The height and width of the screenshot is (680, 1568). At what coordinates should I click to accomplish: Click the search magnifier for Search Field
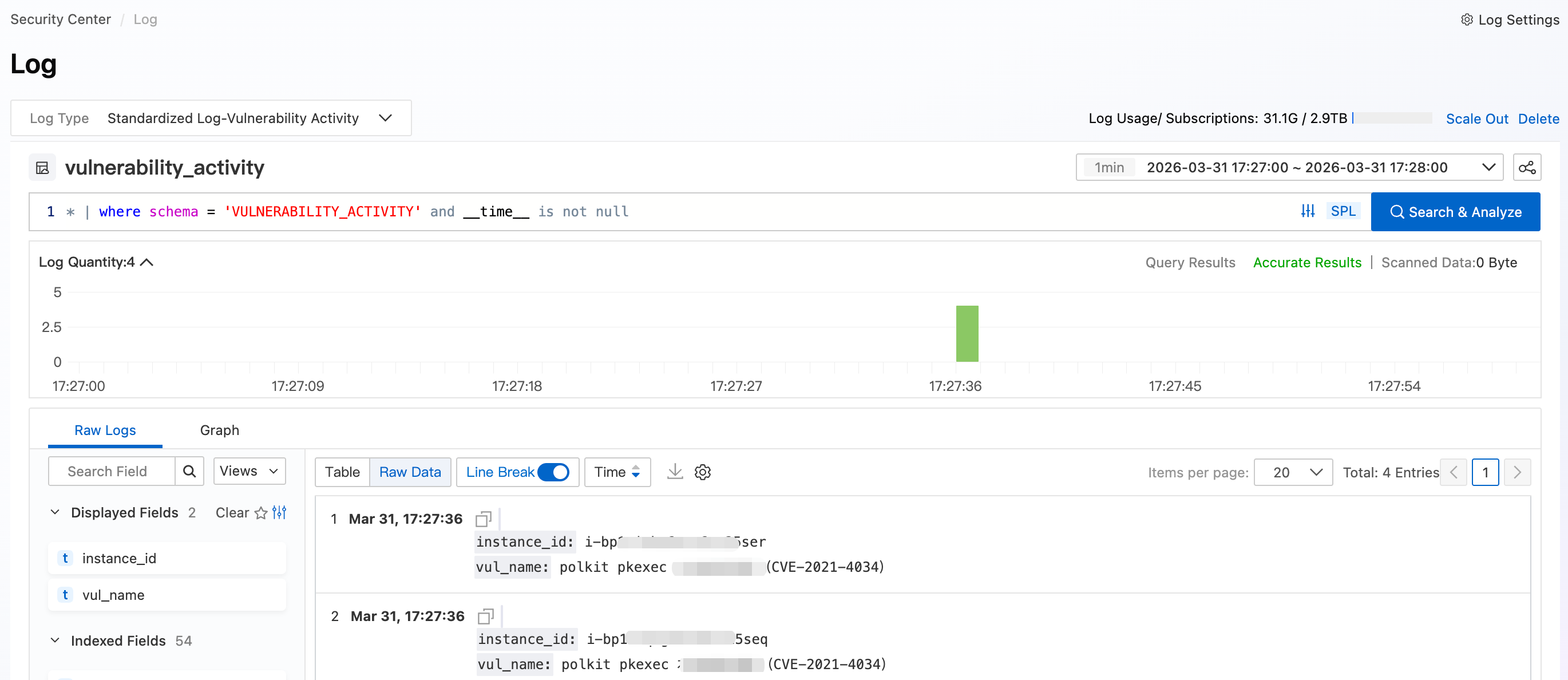189,471
